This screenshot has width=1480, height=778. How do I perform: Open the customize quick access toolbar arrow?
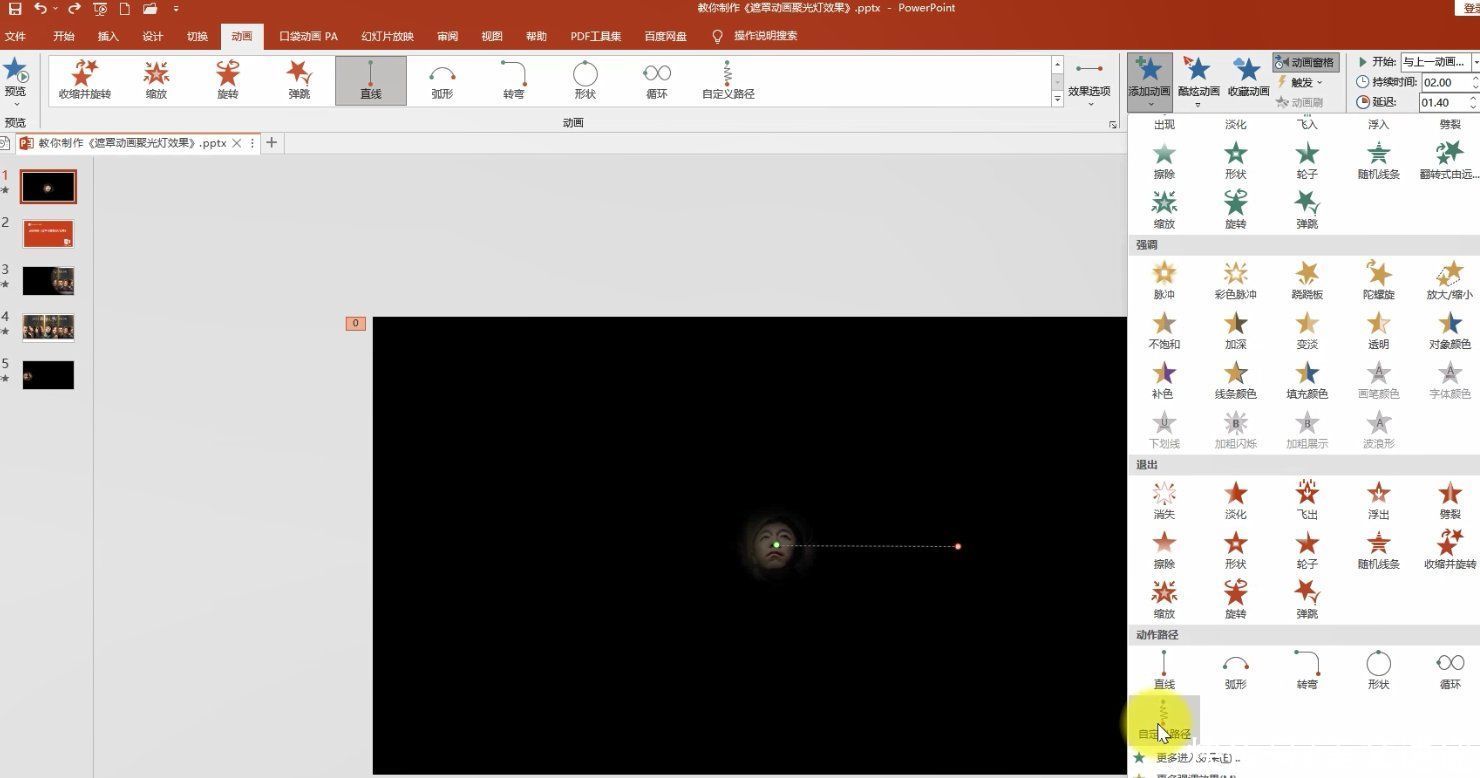click(176, 9)
